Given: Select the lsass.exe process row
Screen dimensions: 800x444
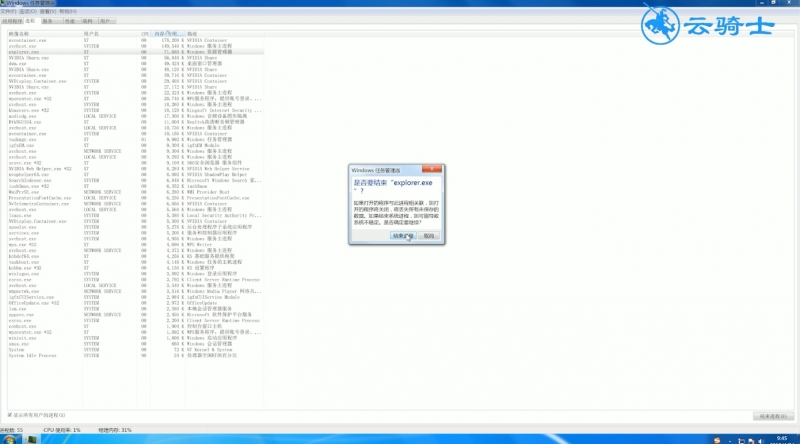Looking at the screenshot, I should [135, 215].
